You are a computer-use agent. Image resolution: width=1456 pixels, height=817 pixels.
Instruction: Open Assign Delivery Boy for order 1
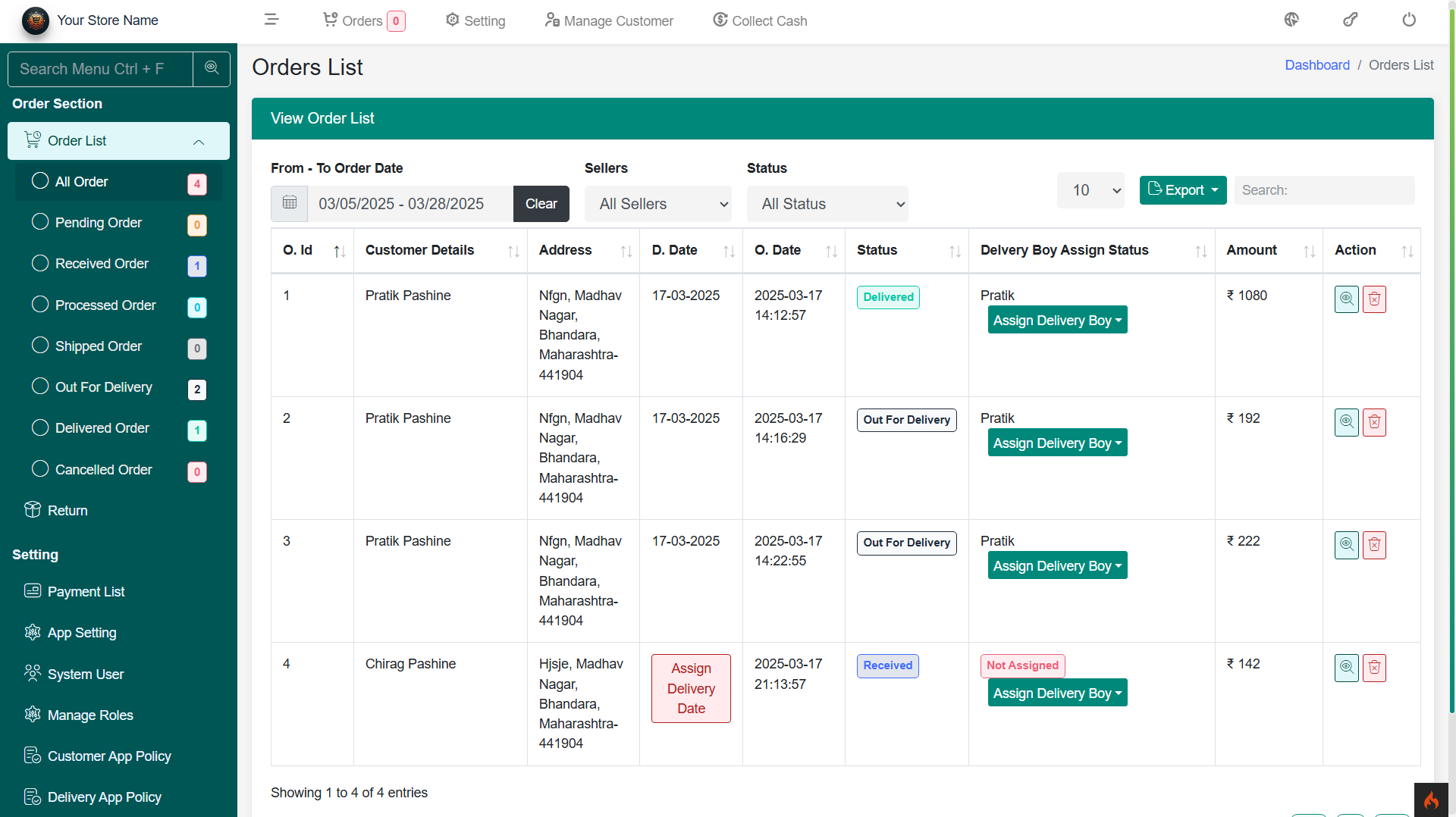click(x=1057, y=320)
